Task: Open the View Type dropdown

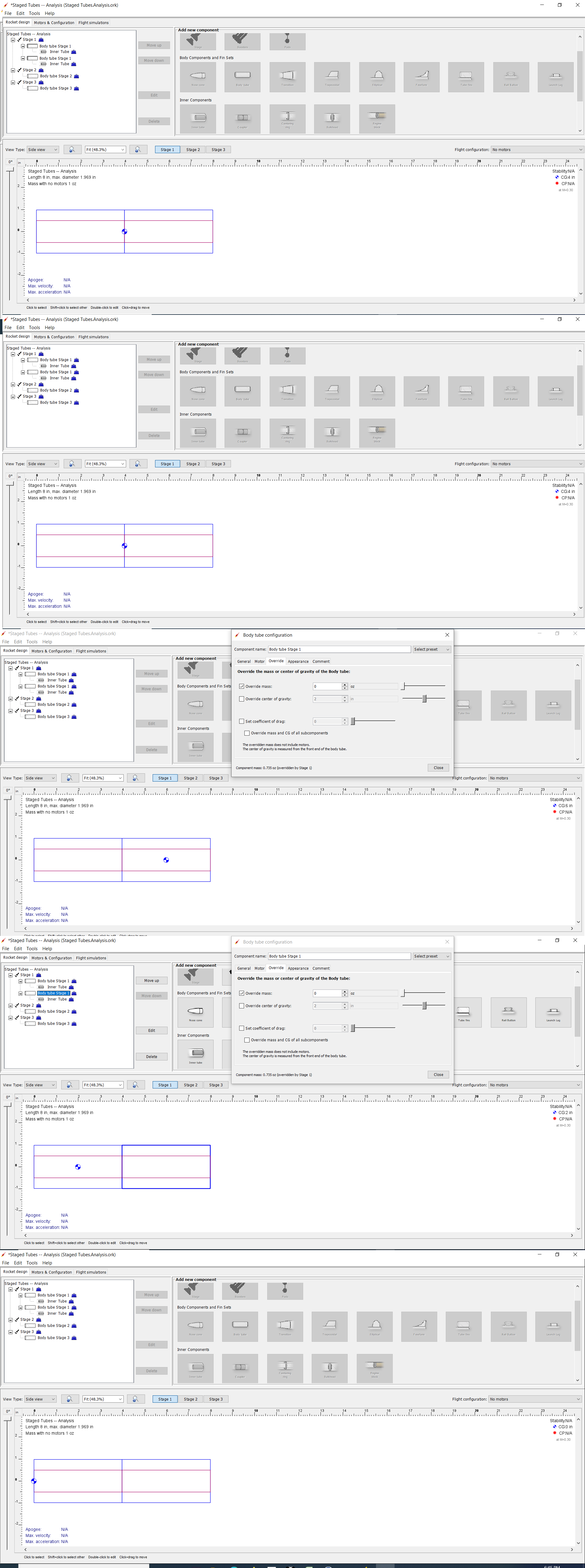Action: click(x=43, y=149)
